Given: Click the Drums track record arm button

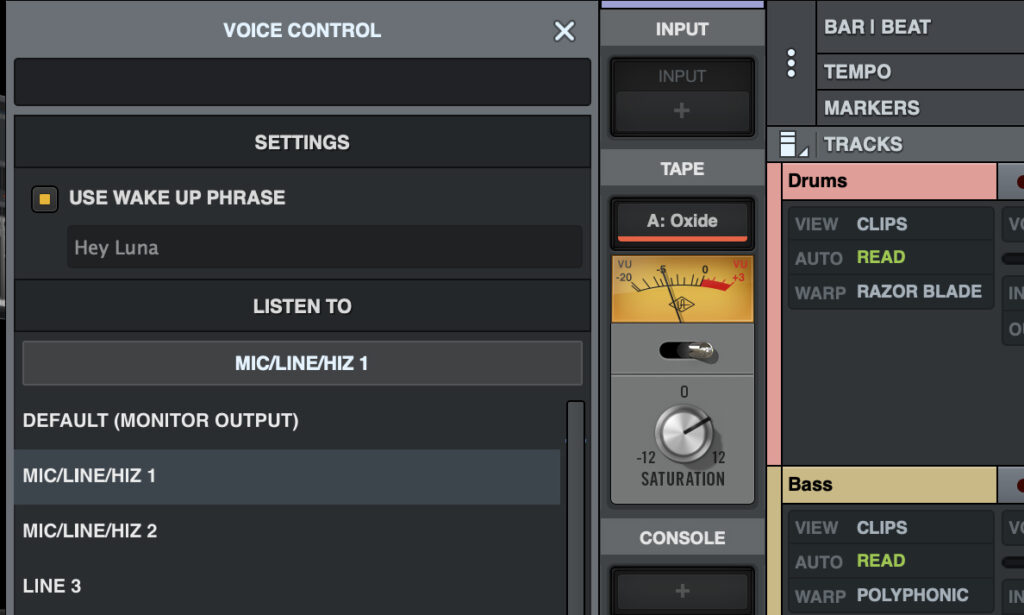Looking at the screenshot, I should pyautogui.click(x=1017, y=182).
